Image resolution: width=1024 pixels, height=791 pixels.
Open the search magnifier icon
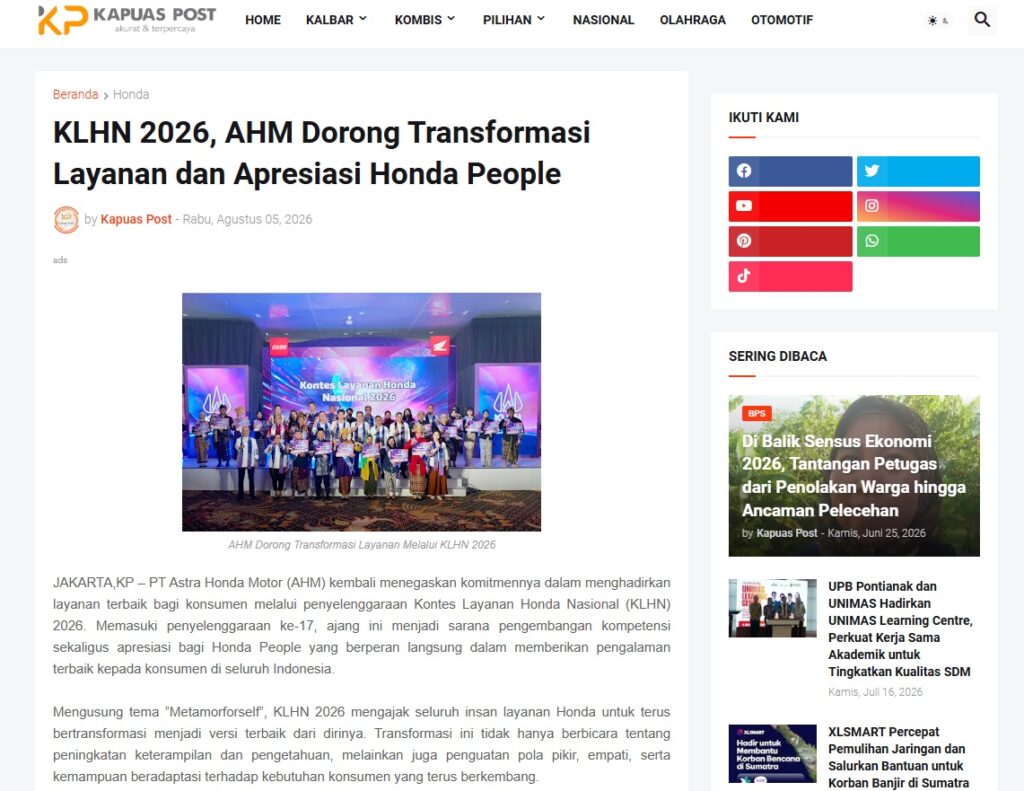click(982, 20)
